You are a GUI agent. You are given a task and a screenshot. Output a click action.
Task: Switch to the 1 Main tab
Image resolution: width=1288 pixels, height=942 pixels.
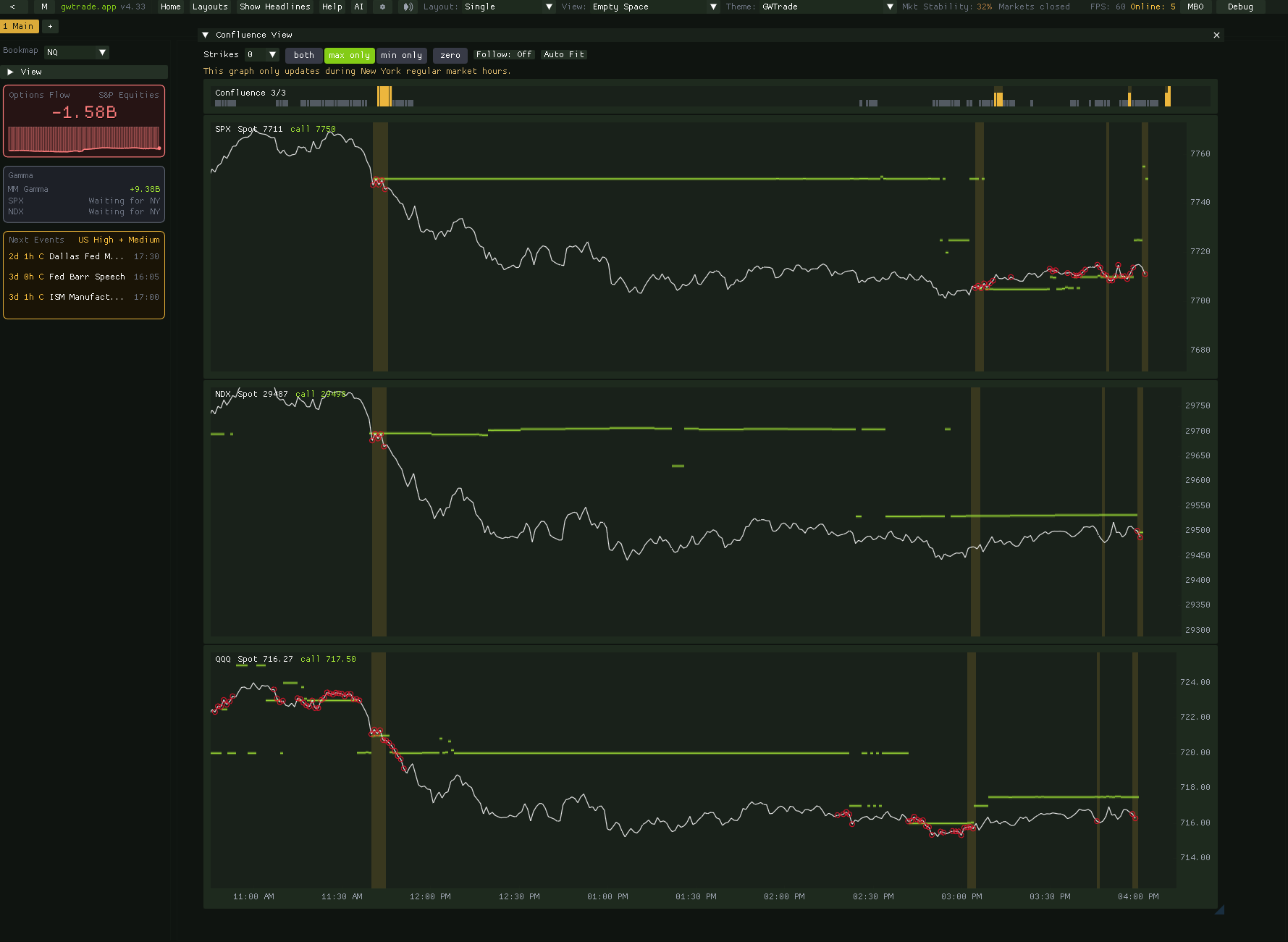[19, 26]
